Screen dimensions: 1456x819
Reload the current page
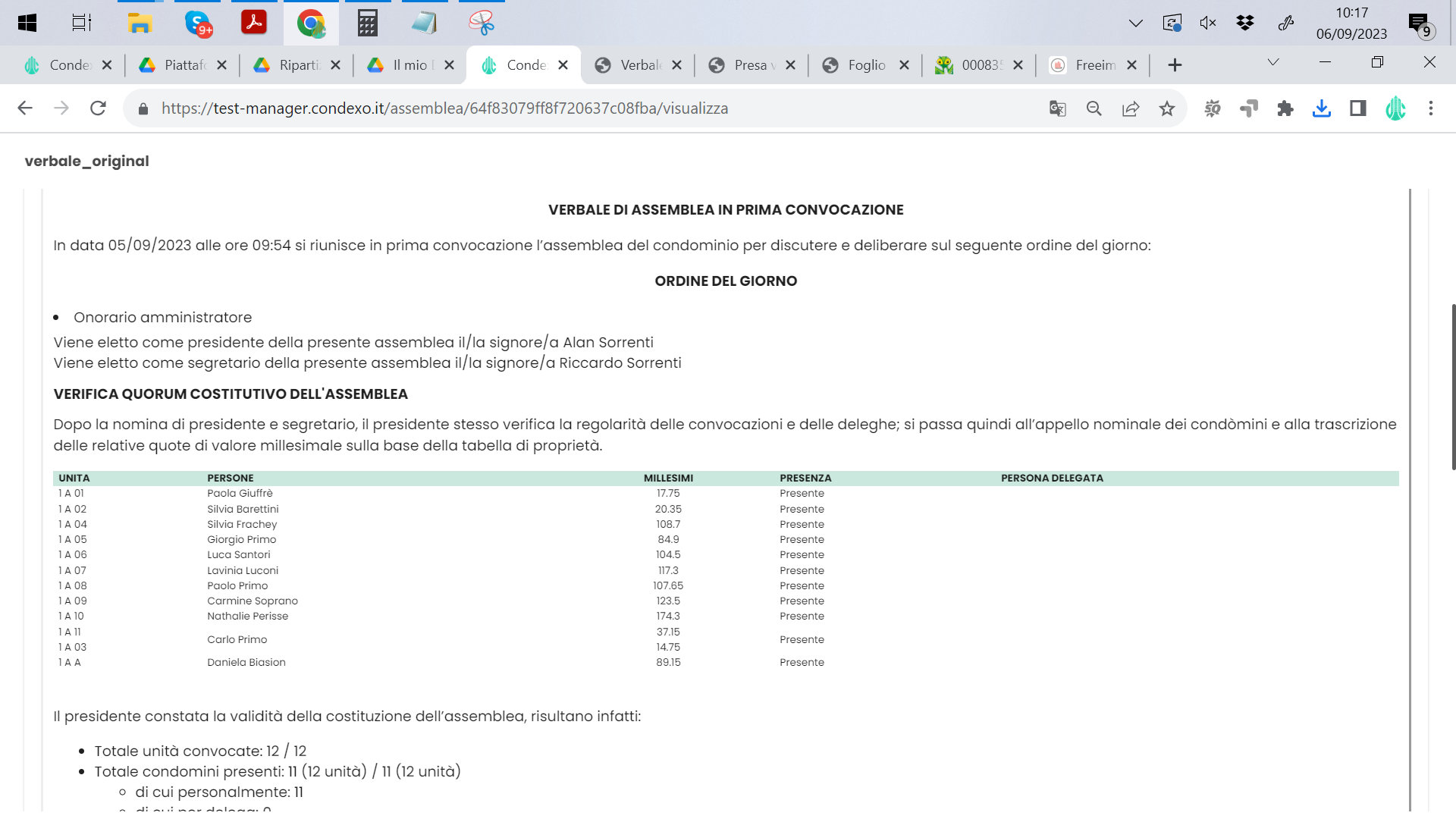click(x=98, y=108)
